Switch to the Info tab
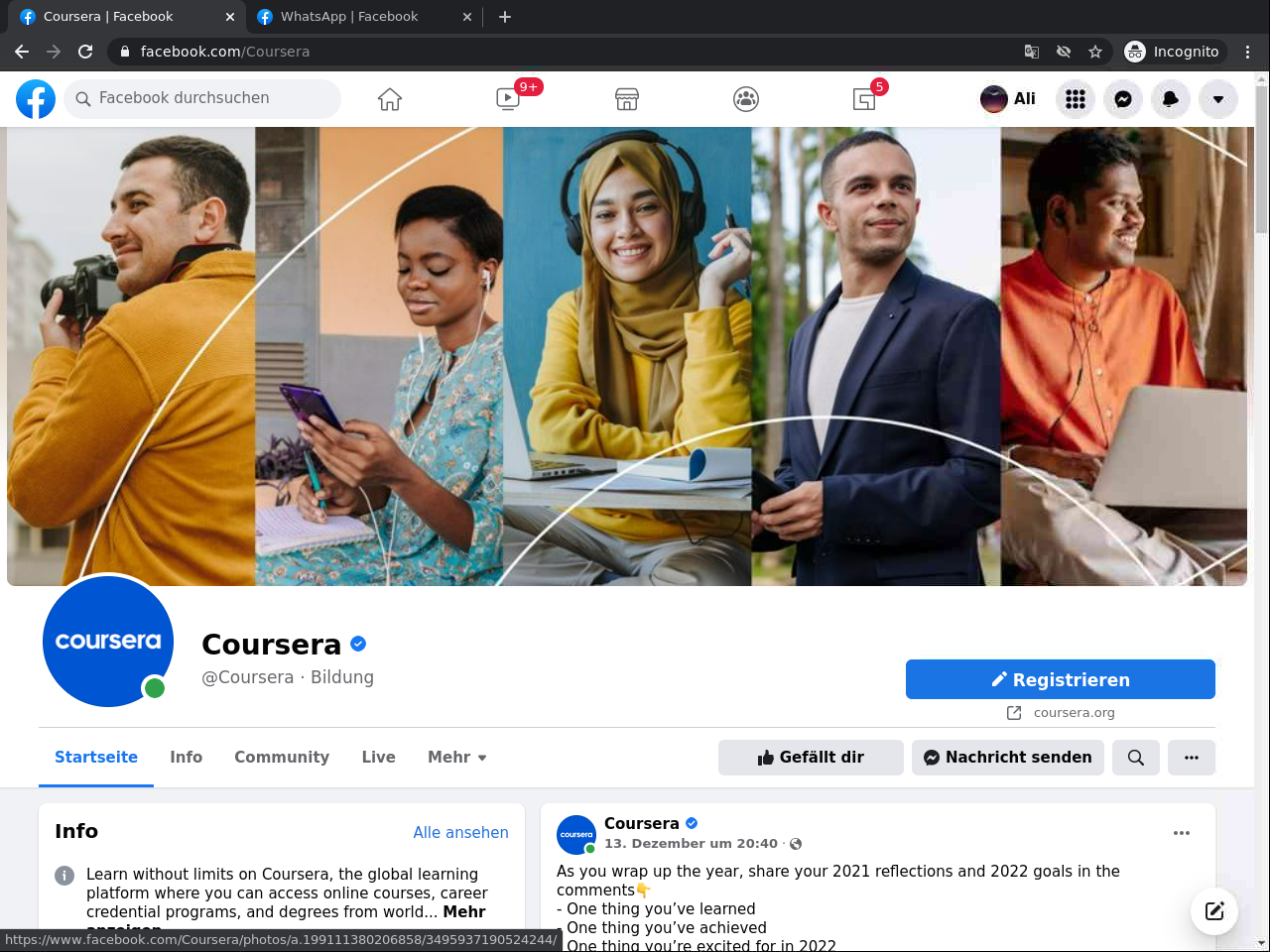Image resolution: width=1270 pixels, height=952 pixels. (x=186, y=758)
